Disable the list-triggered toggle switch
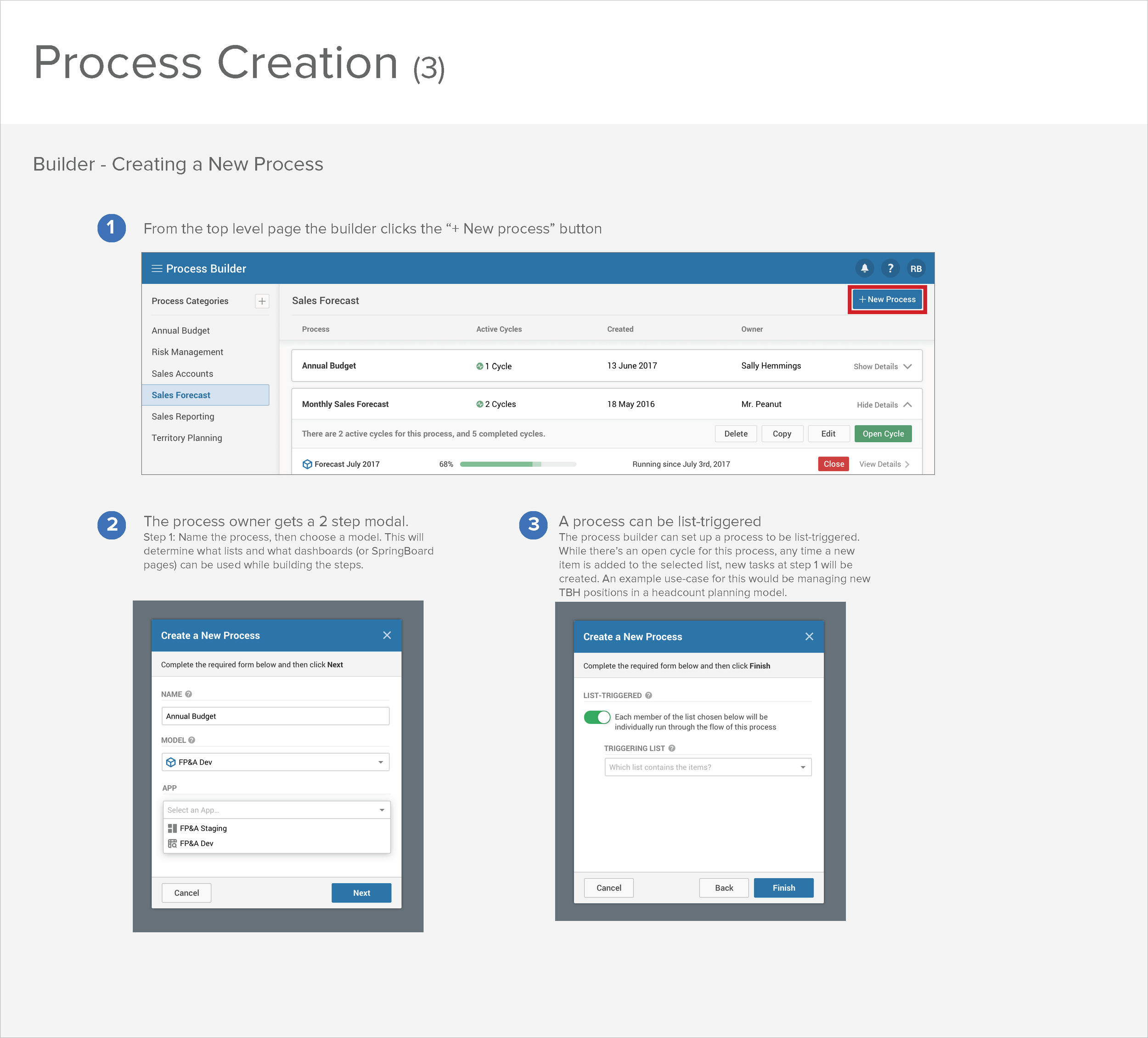This screenshot has width=1148, height=1038. point(597,716)
